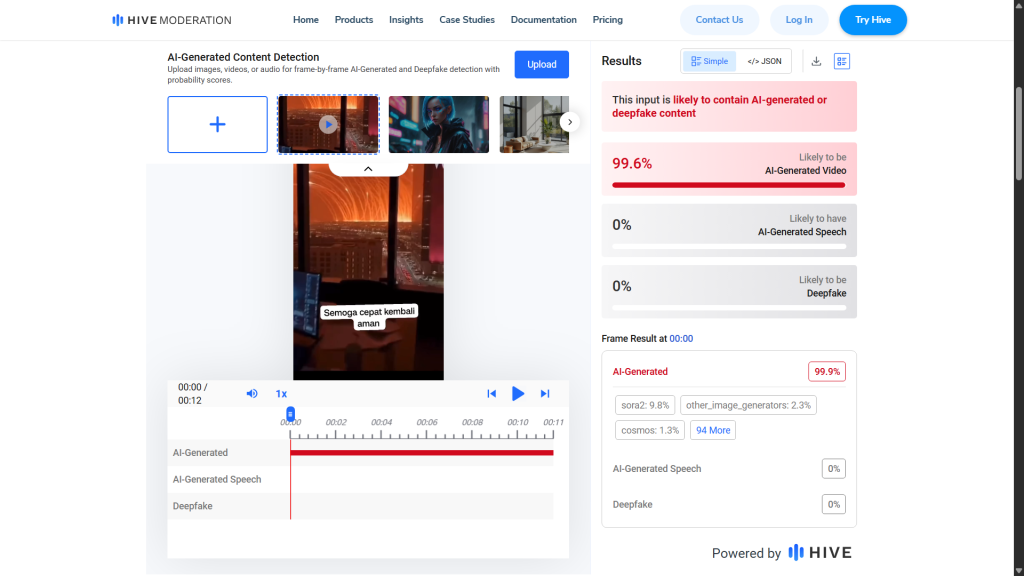This screenshot has width=1024, height=576.
Task: Mute the video volume speaker icon
Action: tap(252, 394)
